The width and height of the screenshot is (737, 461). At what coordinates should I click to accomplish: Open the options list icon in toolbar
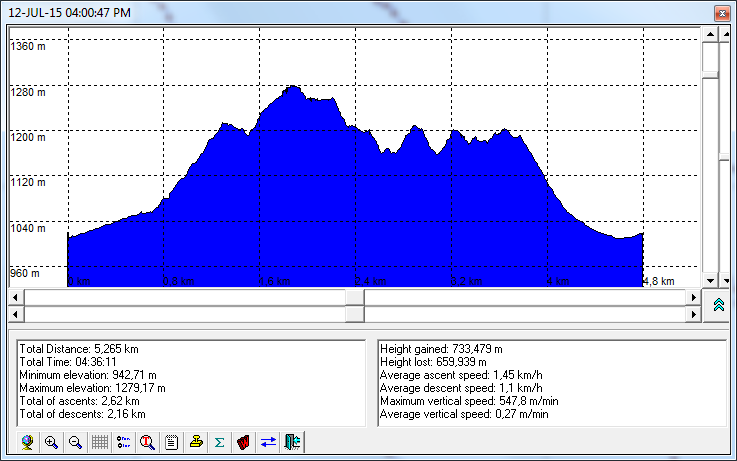point(124,442)
